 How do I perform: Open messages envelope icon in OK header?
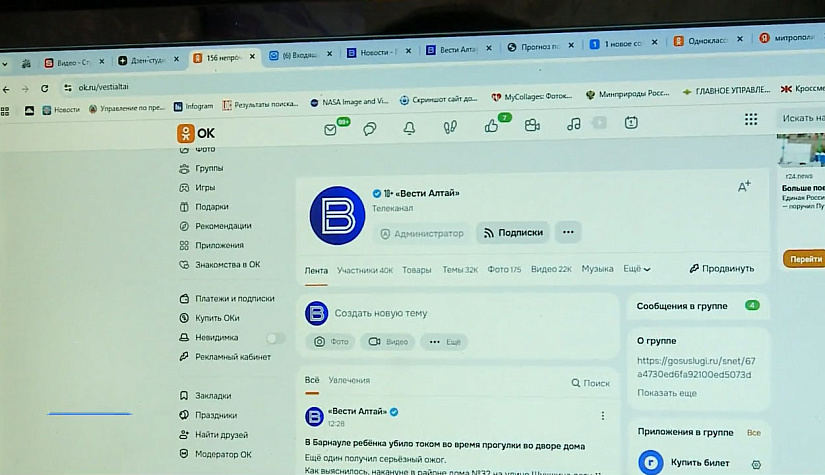(x=331, y=129)
